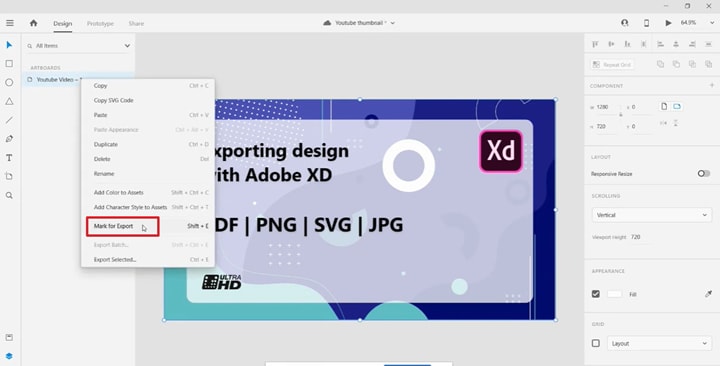Switch to the Share tab
The image size is (720, 366).
[136, 23]
